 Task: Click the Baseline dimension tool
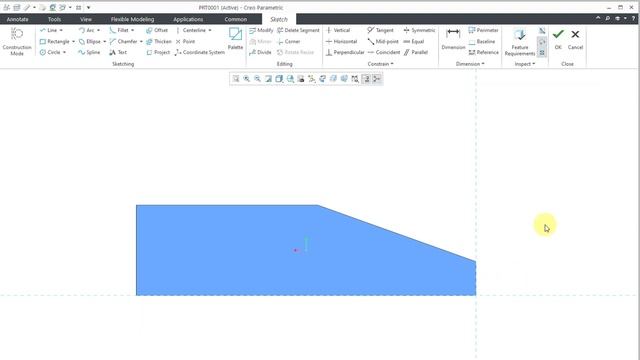tap(482, 42)
